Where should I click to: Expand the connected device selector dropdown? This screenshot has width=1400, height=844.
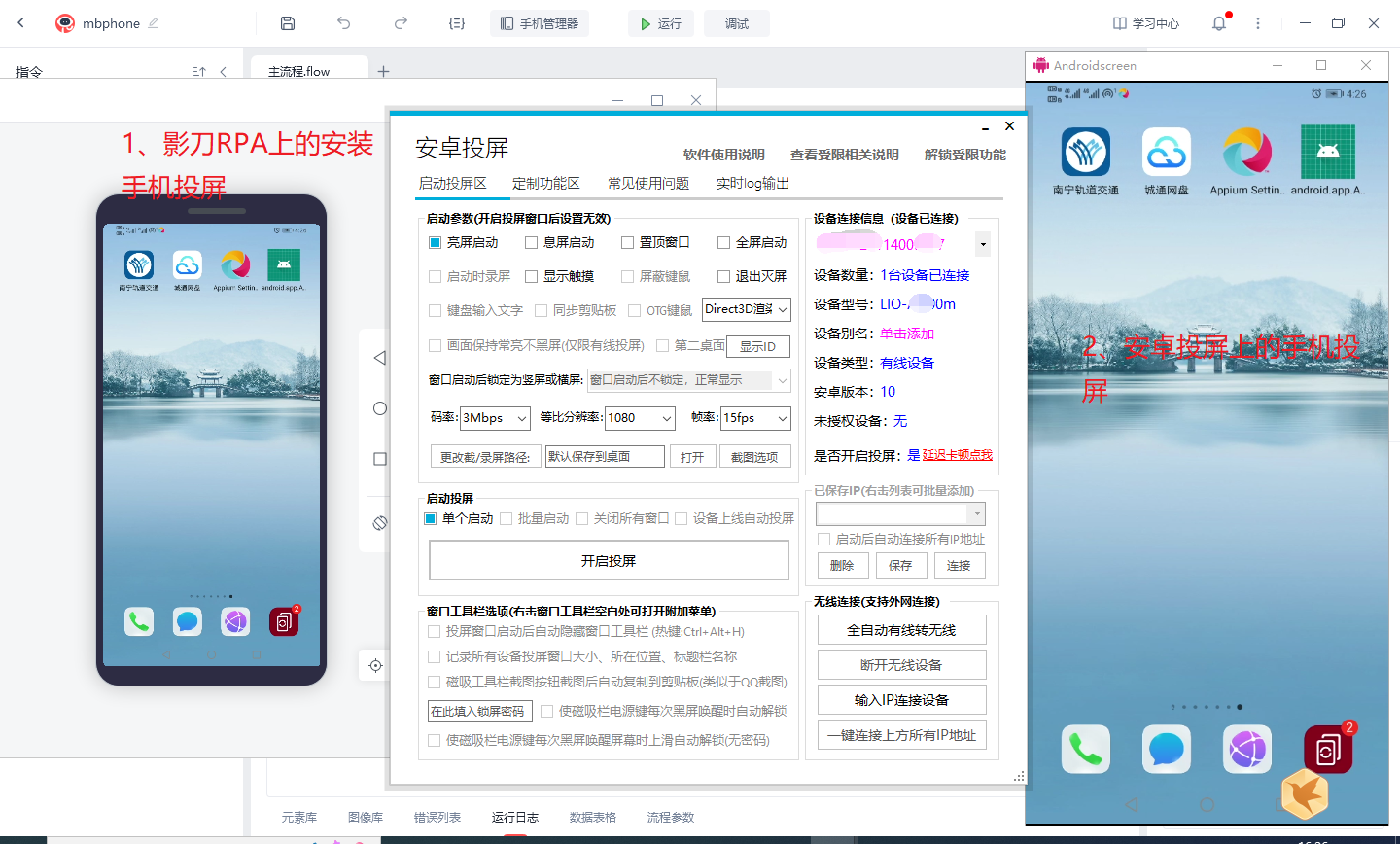[983, 244]
